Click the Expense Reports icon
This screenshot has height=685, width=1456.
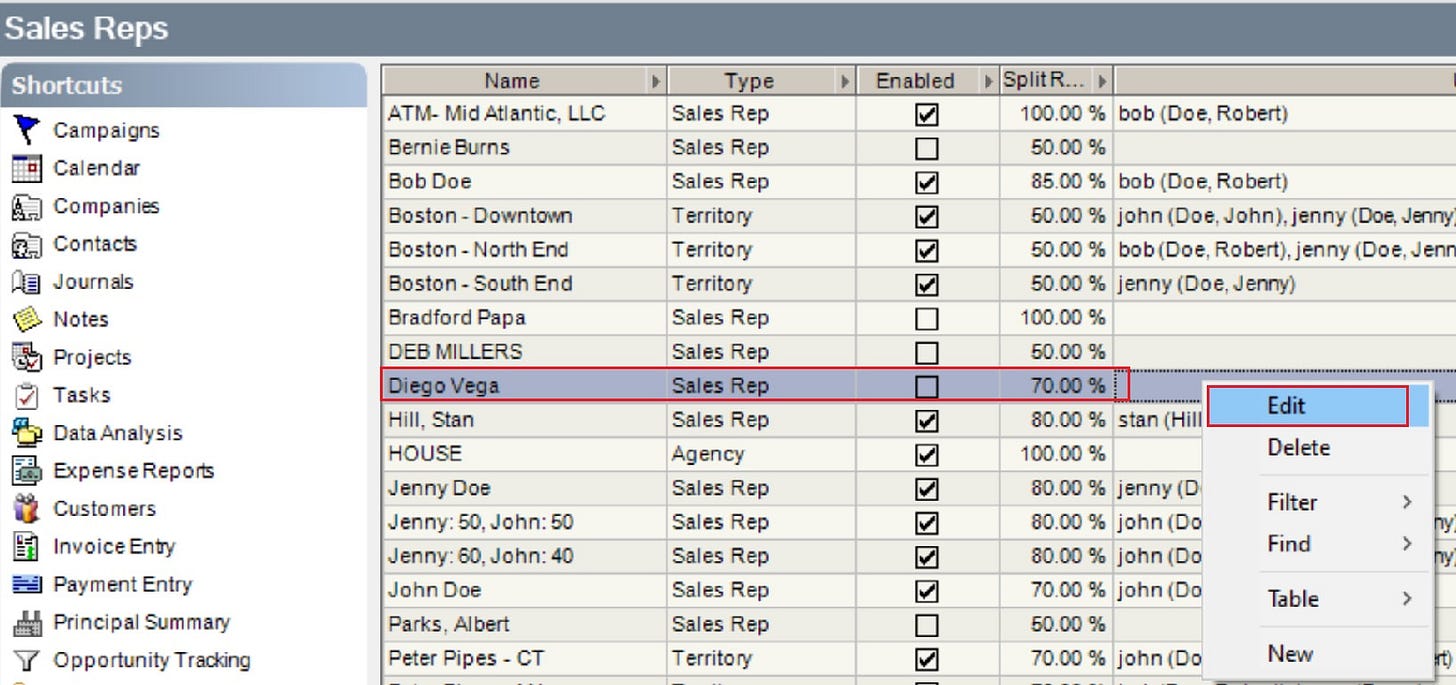pos(27,471)
